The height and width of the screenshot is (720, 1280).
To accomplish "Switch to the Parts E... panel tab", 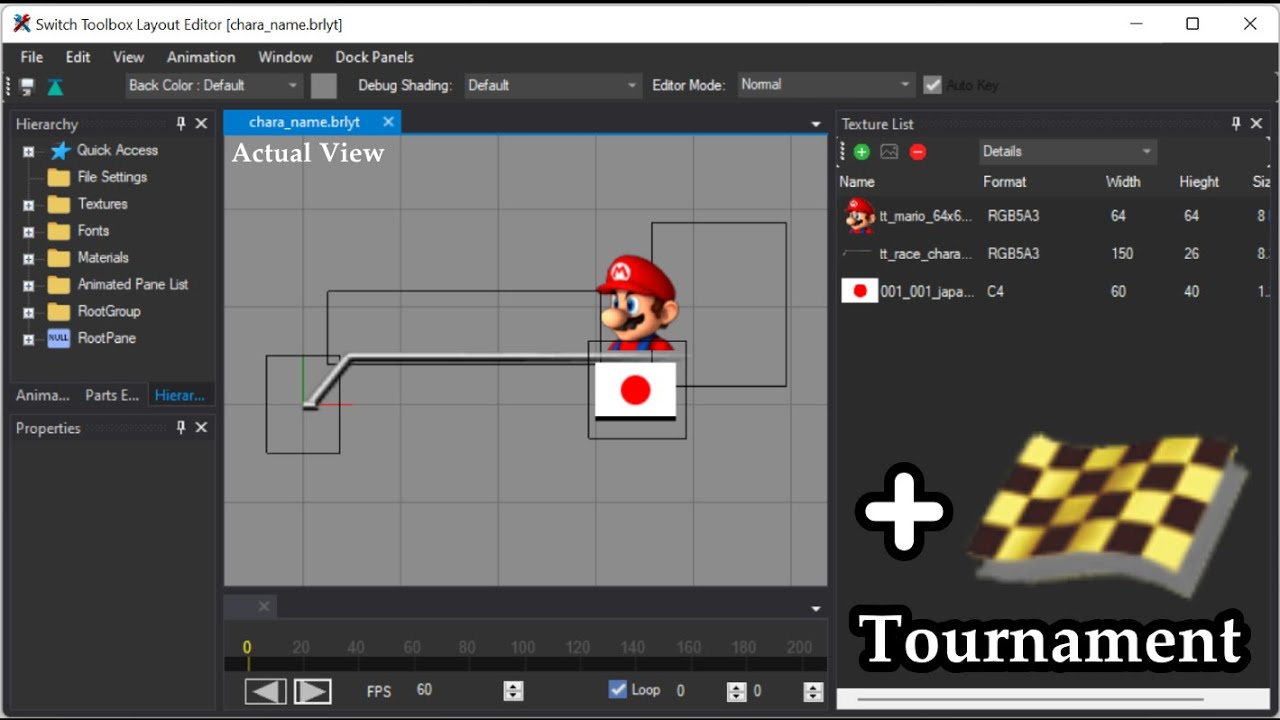I will pos(112,395).
